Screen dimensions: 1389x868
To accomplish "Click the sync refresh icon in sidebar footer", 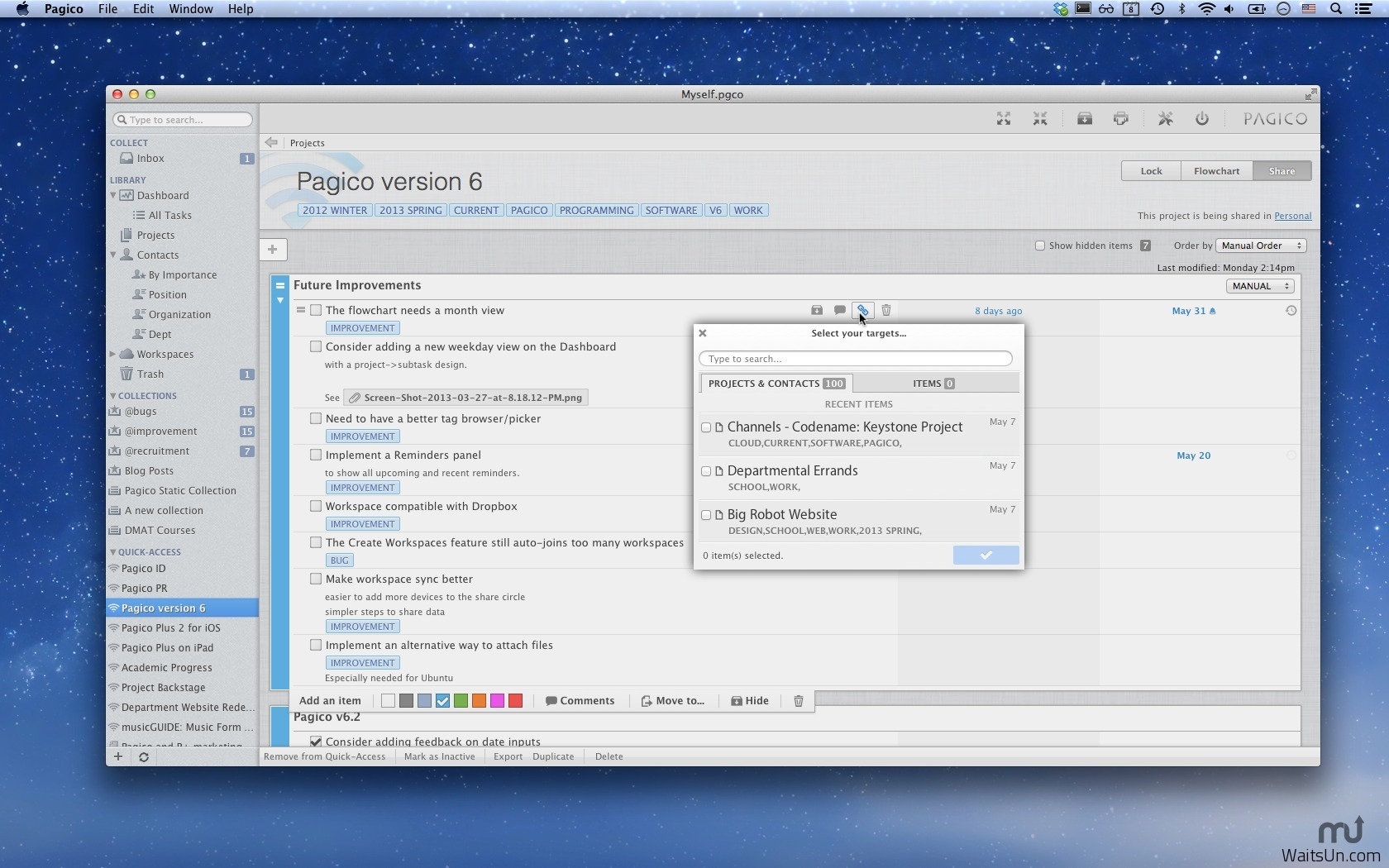I will (144, 756).
